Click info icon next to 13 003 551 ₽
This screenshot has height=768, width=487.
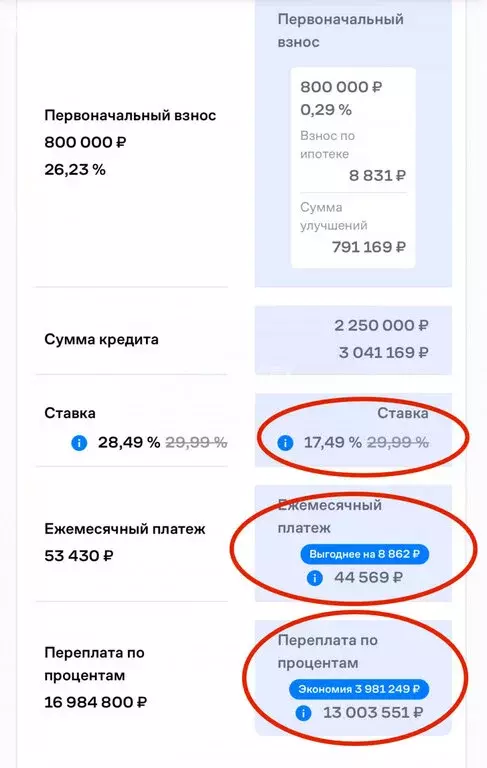point(303,713)
